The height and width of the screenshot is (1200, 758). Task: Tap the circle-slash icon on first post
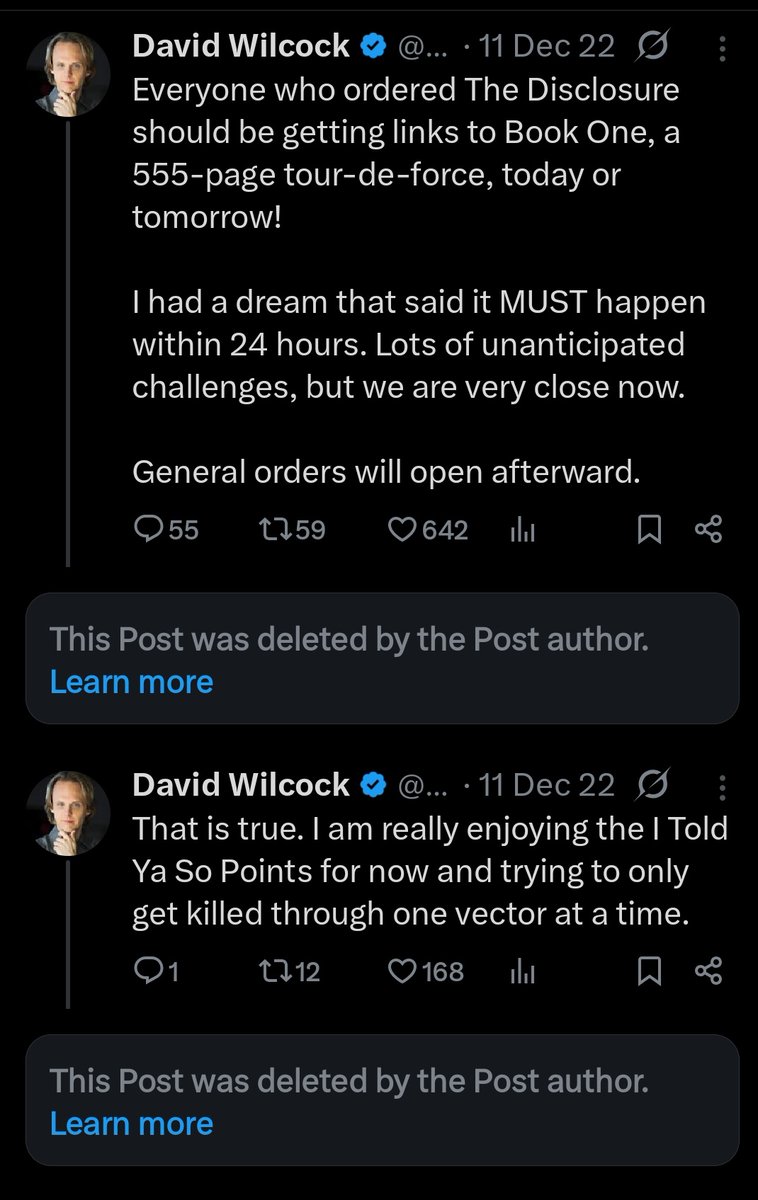pyautogui.click(x=652, y=46)
